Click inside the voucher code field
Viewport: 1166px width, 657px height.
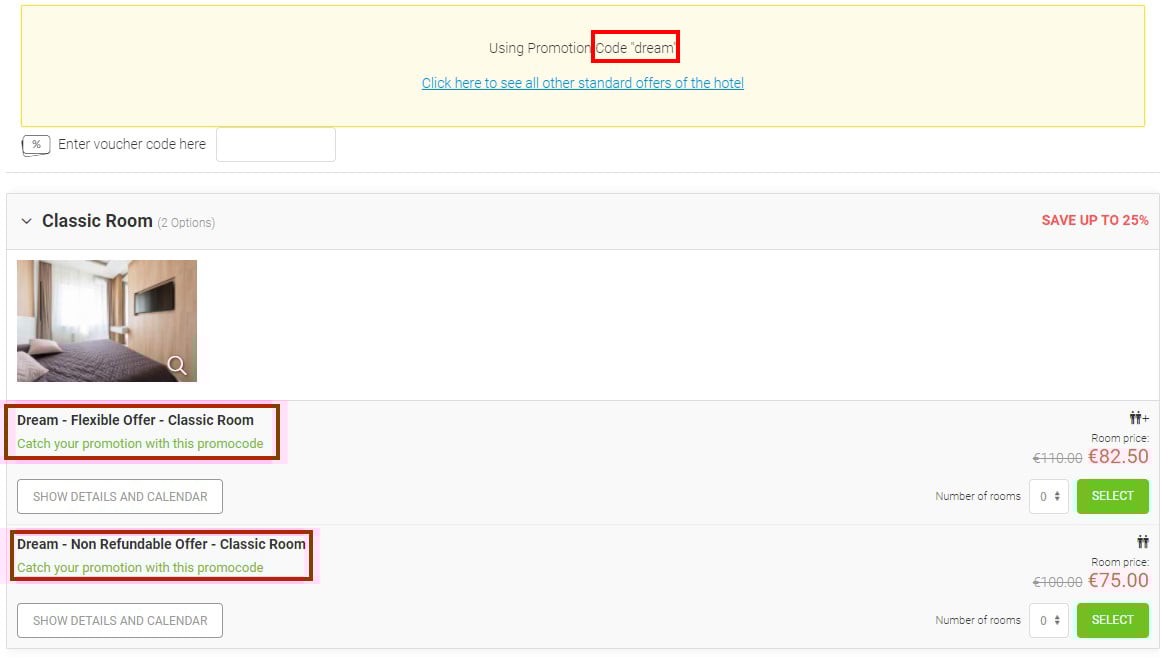pos(274,144)
